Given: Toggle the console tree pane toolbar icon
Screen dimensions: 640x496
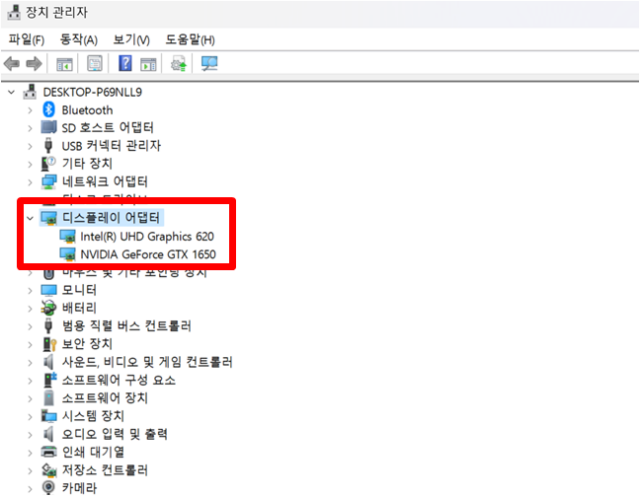Looking at the screenshot, I should [64, 64].
